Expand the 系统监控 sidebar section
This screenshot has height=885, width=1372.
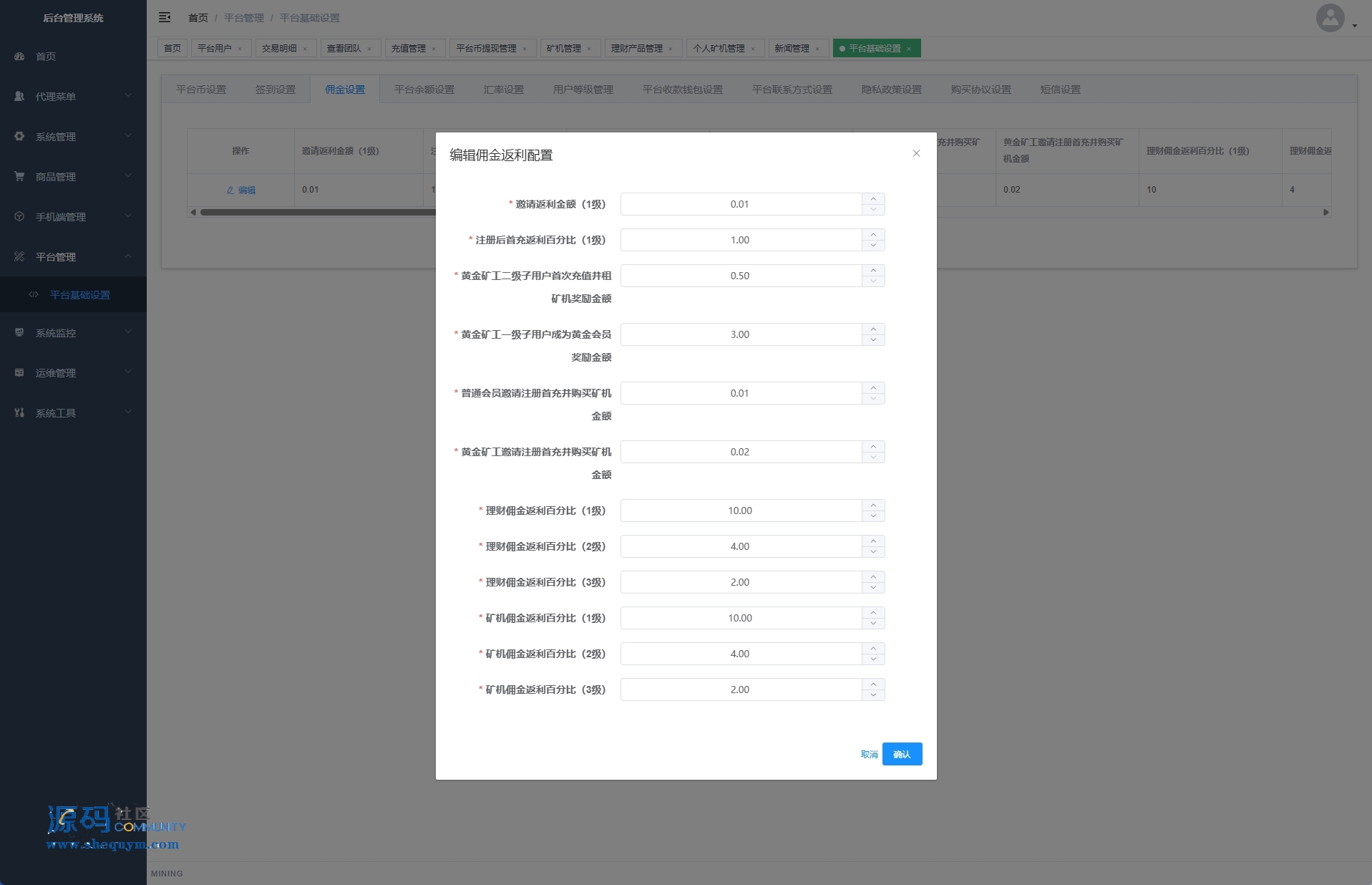click(x=73, y=332)
